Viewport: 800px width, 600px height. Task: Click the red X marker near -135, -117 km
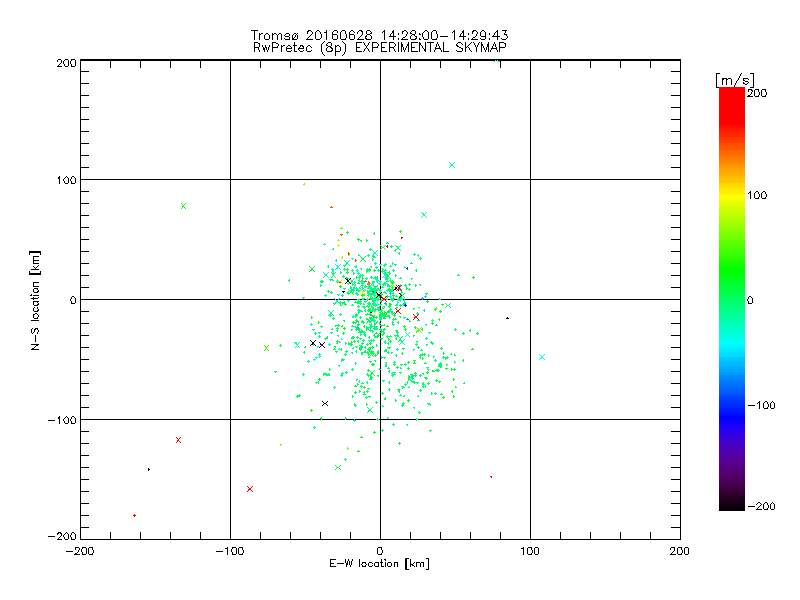179,440
